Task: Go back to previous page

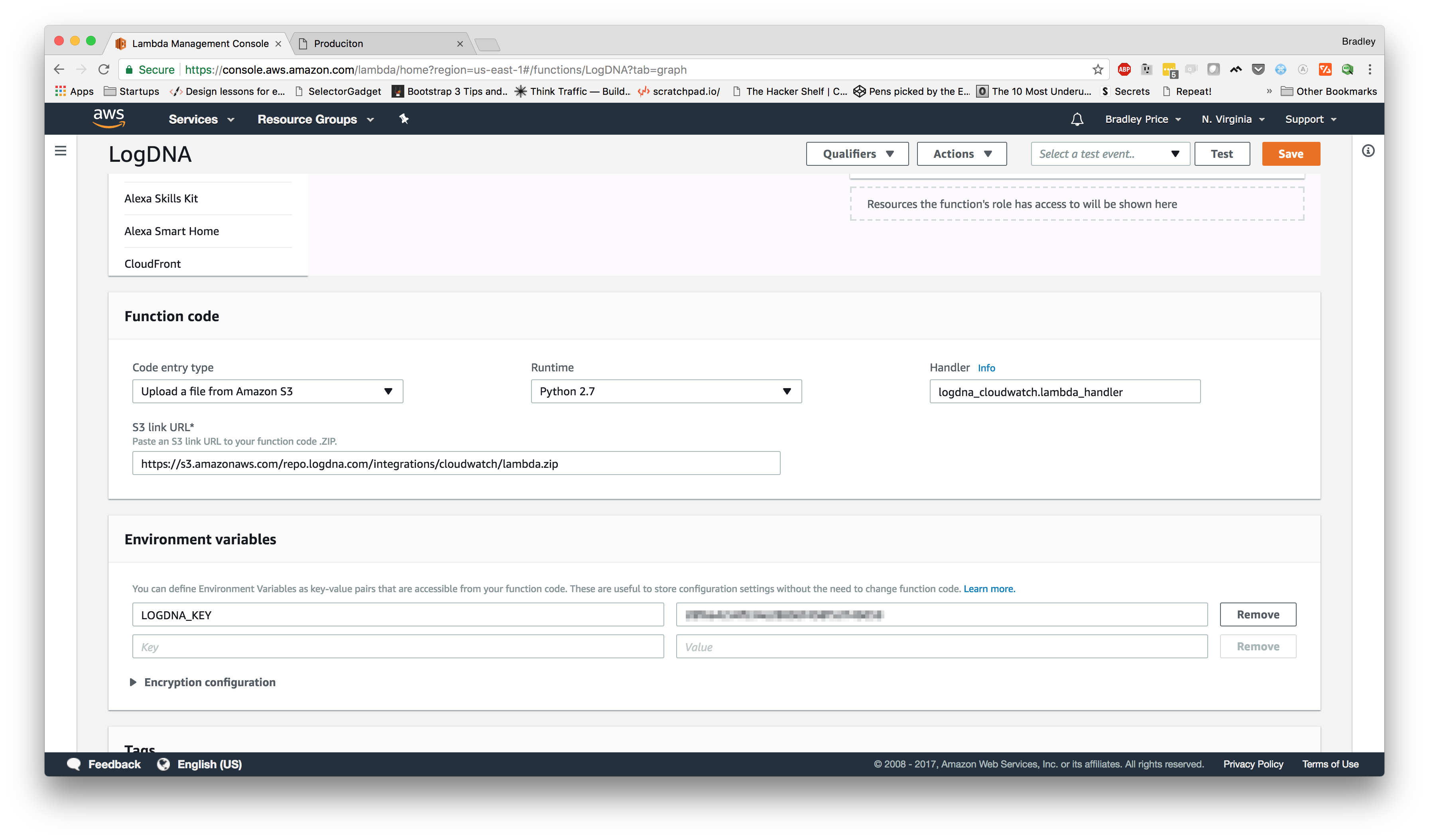Action: (x=59, y=70)
